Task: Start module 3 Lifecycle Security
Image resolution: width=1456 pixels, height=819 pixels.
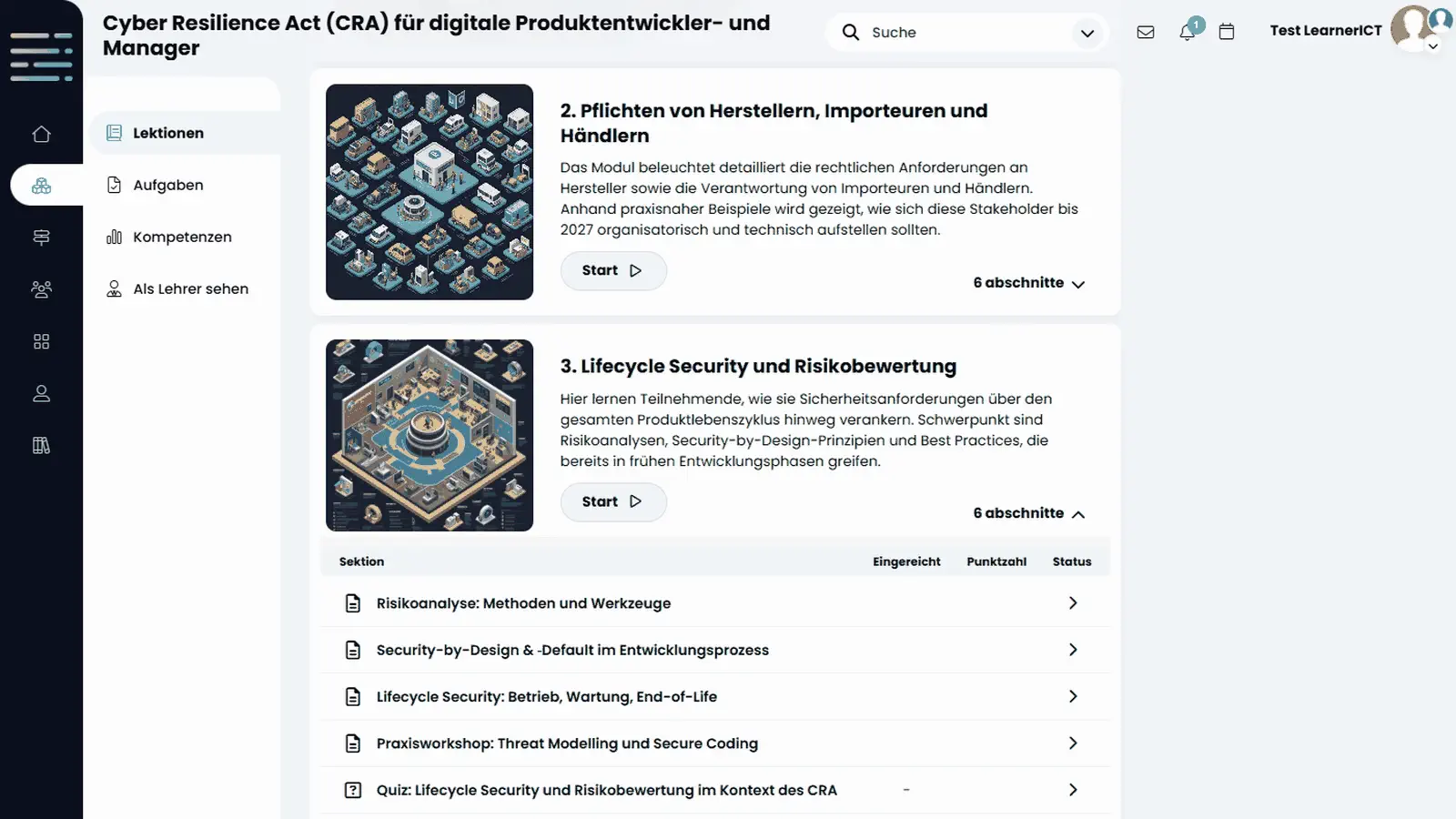Action: click(x=613, y=502)
